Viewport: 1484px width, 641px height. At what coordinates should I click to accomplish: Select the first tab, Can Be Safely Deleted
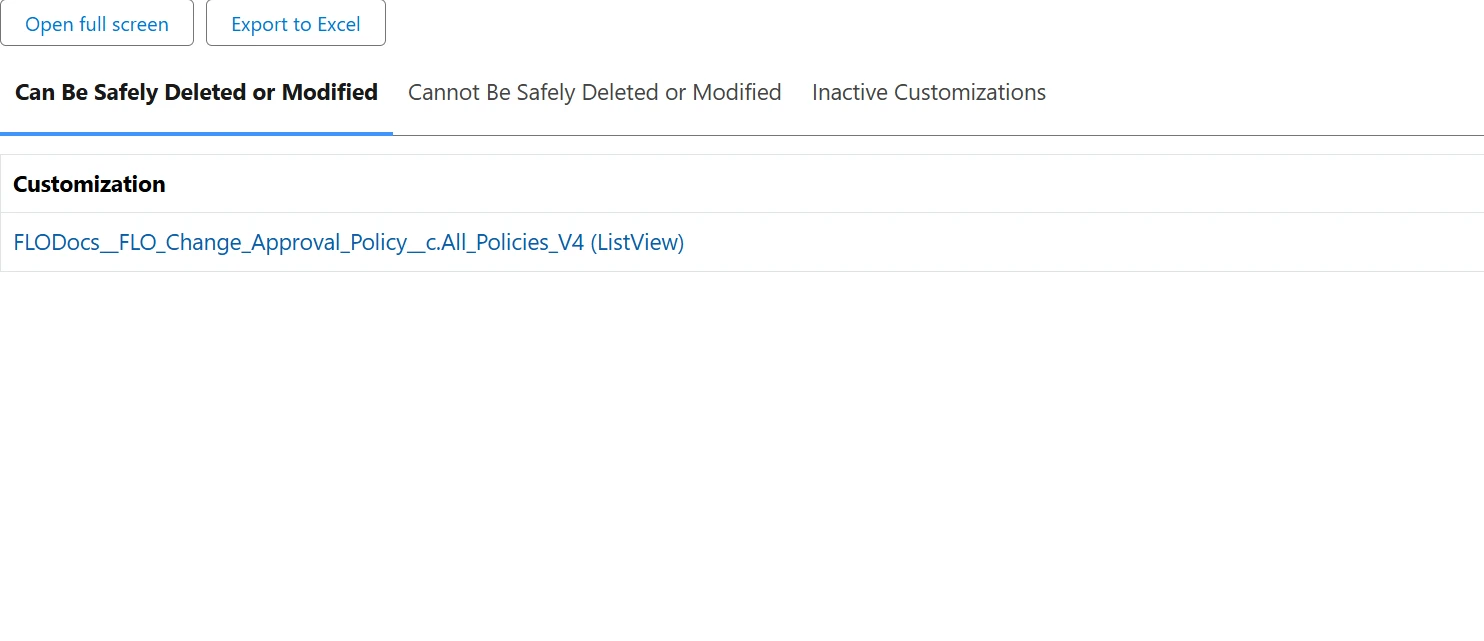coord(196,92)
